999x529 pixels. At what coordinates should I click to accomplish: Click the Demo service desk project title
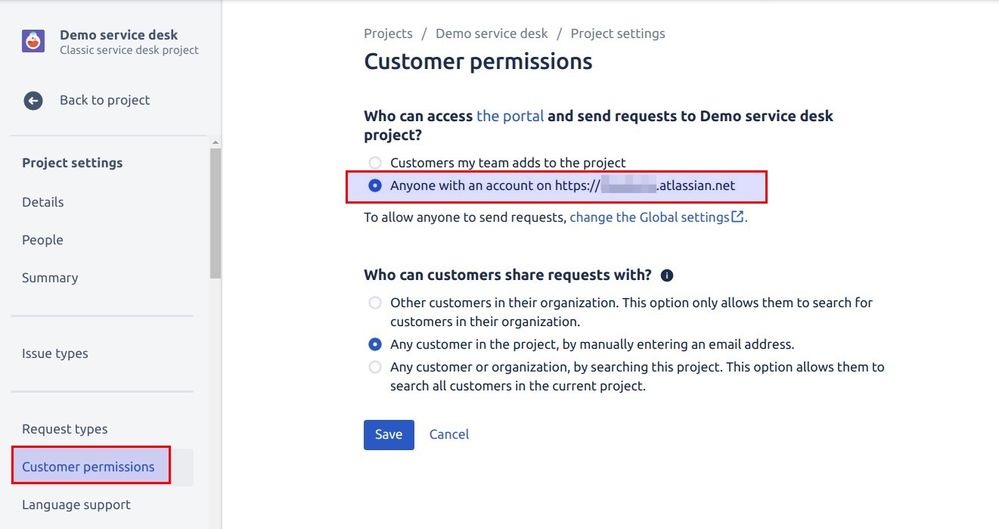pyautogui.click(x=119, y=35)
